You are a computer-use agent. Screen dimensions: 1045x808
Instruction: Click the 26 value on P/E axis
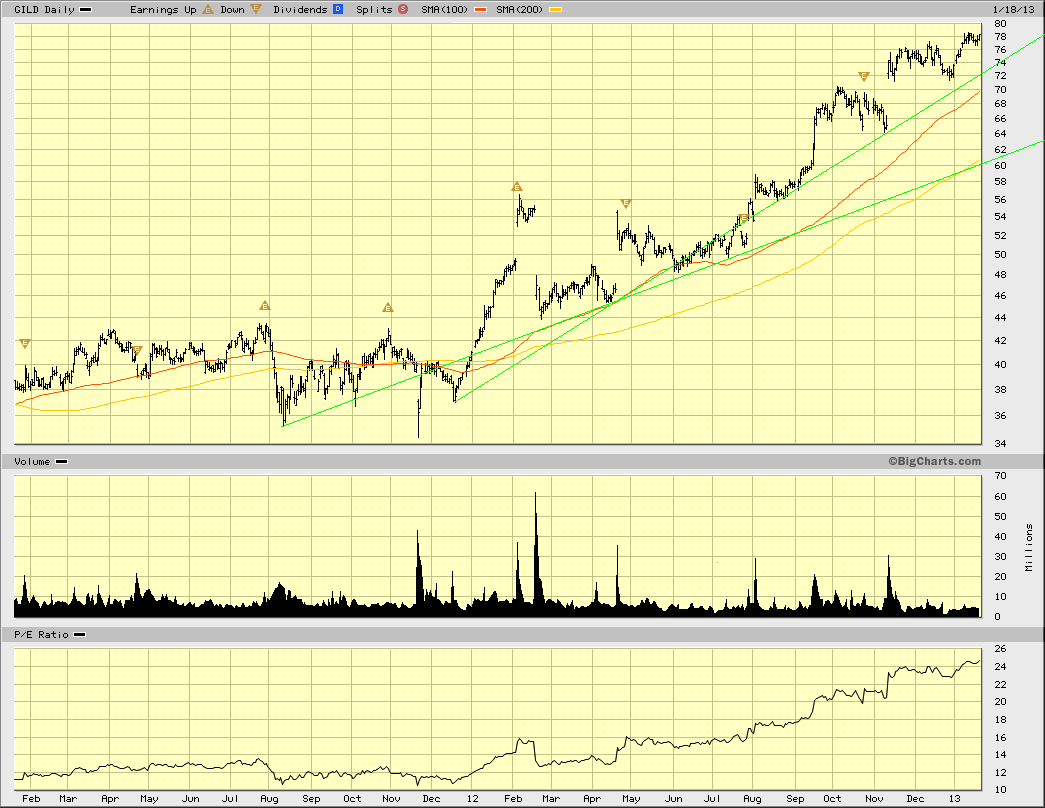[x=1000, y=649]
